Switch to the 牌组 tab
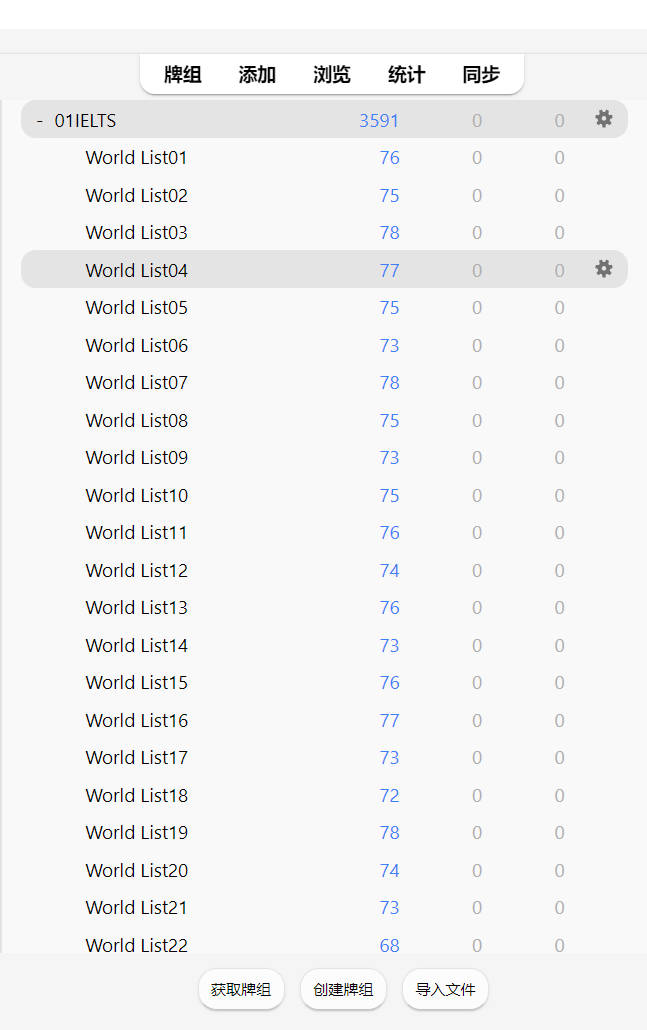This screenshot has height=1030, width=647. pos(182,75)
